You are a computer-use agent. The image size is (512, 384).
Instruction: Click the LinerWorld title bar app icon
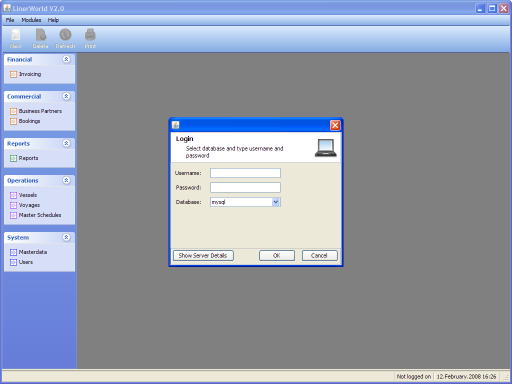(x=7, y=8)
